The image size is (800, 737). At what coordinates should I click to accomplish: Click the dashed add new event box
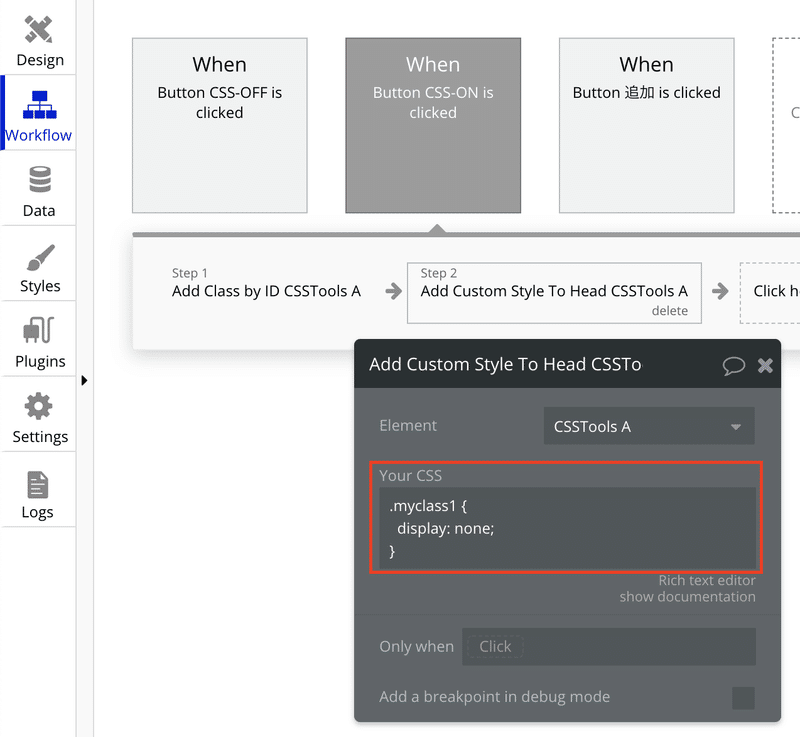tap(786, 125)
